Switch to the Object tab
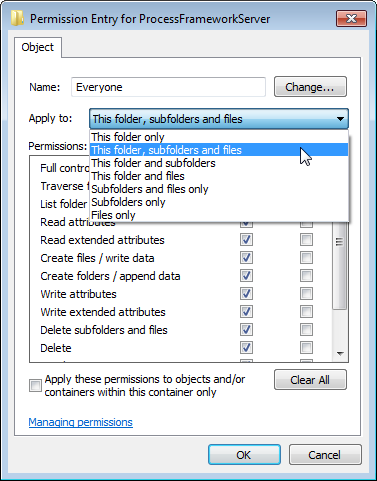Screen dimensions: 377x481 point(38,47)
